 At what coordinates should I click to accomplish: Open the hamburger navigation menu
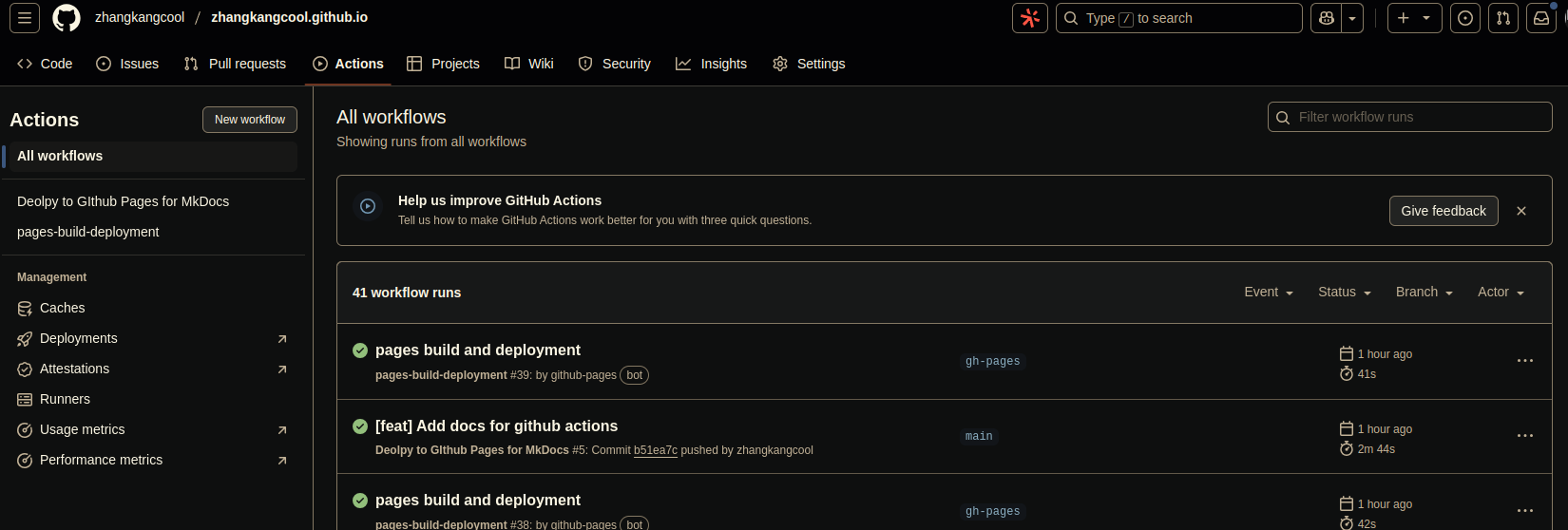[x=25, y=18]
